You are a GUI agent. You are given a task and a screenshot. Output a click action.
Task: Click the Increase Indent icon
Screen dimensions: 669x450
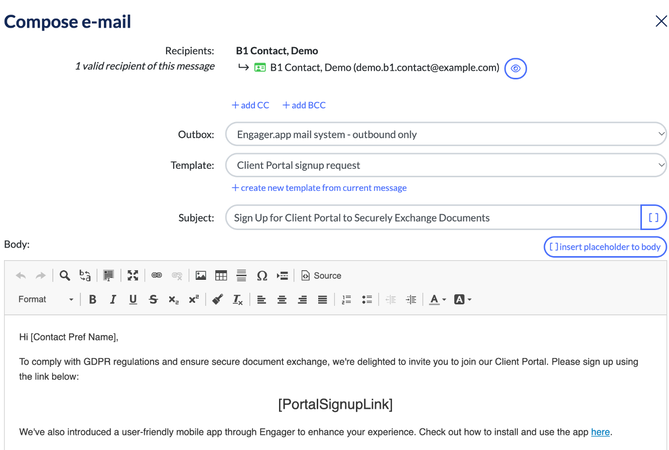pos(411,299)
